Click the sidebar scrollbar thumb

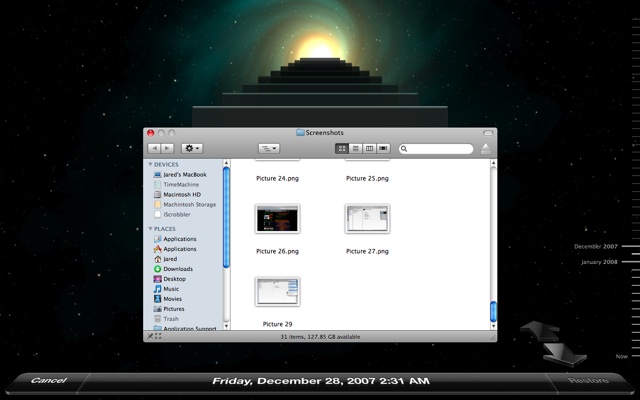pyautogui.click(x=227, y=217)
